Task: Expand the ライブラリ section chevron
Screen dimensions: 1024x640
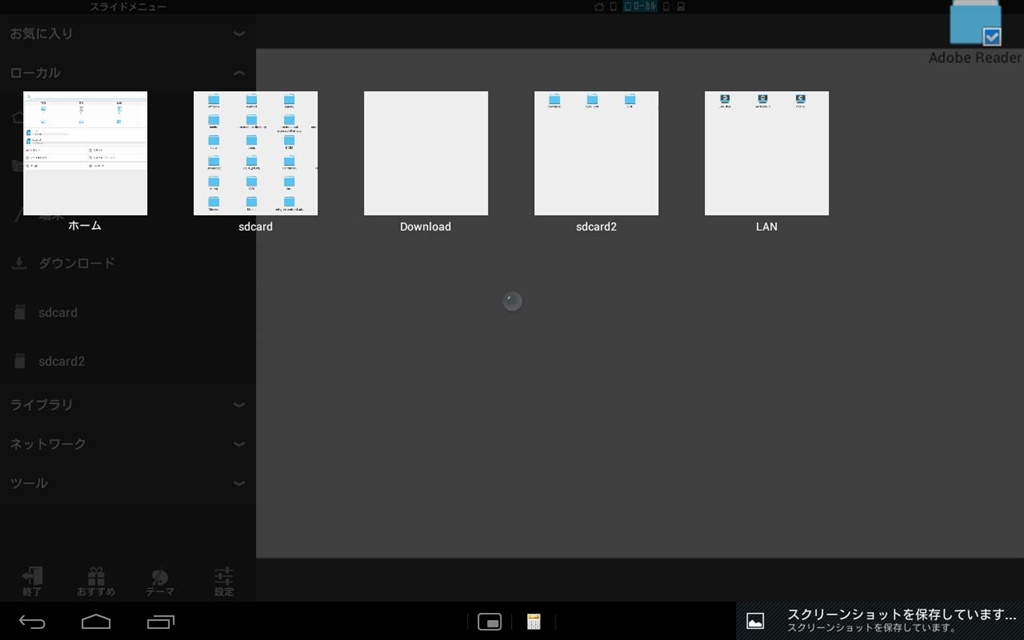Action: (239, 404)
